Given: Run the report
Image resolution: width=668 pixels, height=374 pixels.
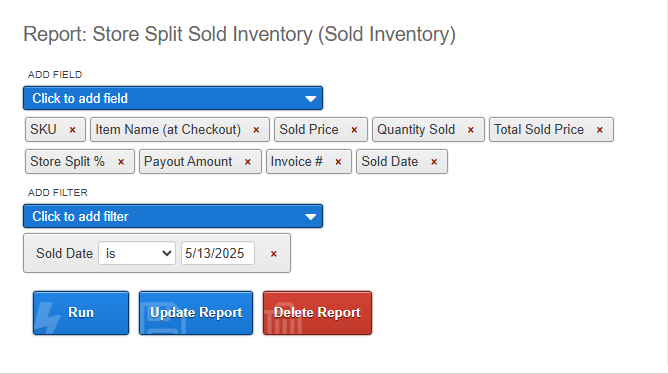Looking at the screenshot, I should (81, 313).
